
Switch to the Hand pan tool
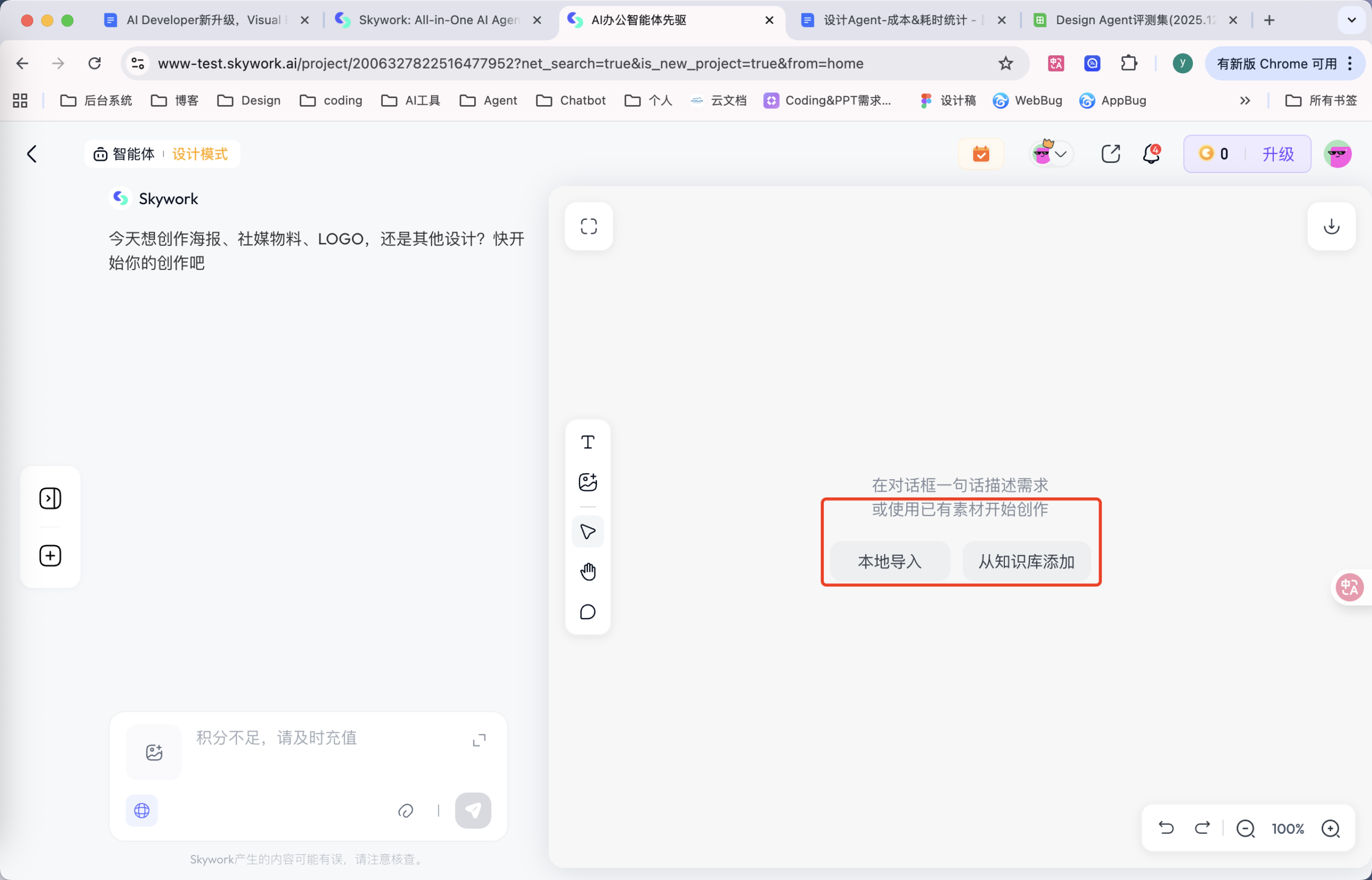pos(588,571)
